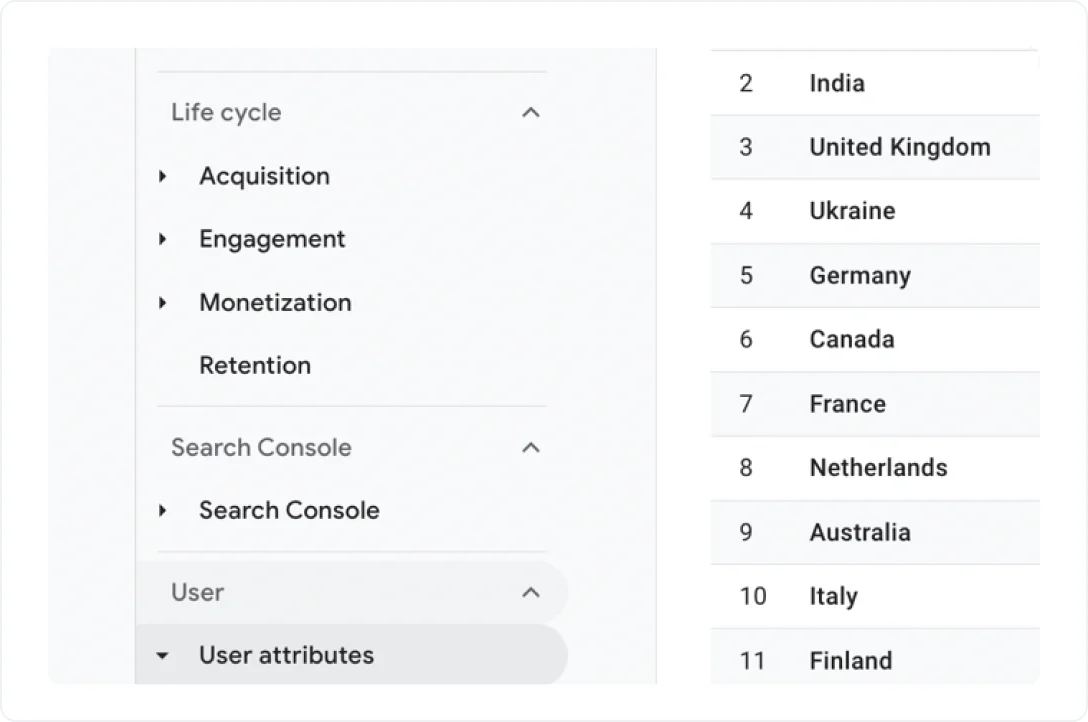Click the United Kingdom table row

pos(899,147)
